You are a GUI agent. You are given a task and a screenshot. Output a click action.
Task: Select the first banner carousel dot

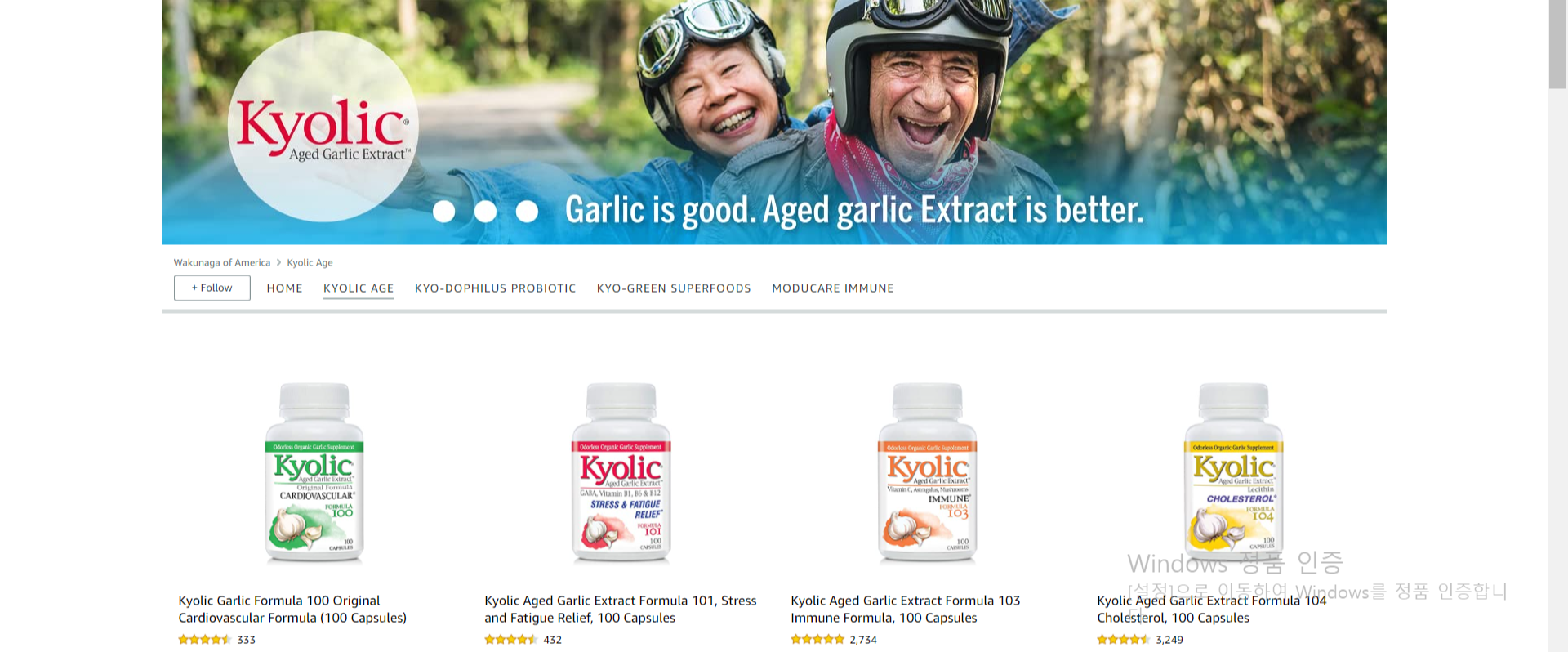[x=443, y=212]
